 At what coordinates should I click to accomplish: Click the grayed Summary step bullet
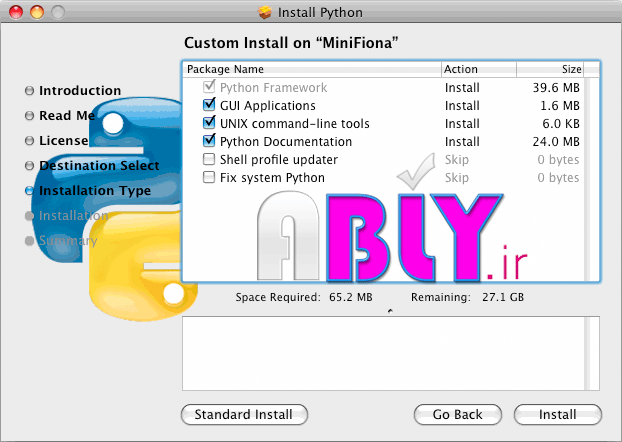[29, 240]
